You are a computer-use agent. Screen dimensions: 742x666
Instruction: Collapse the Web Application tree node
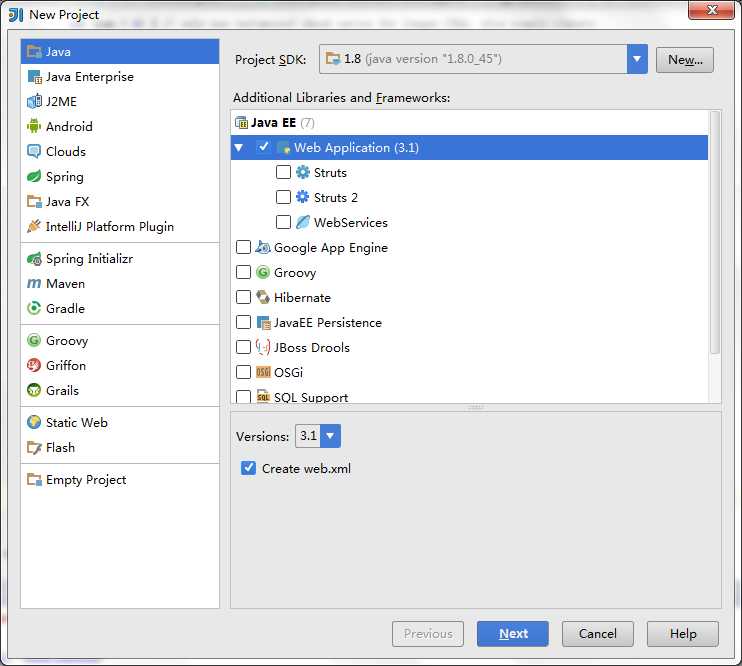[239, 148]
